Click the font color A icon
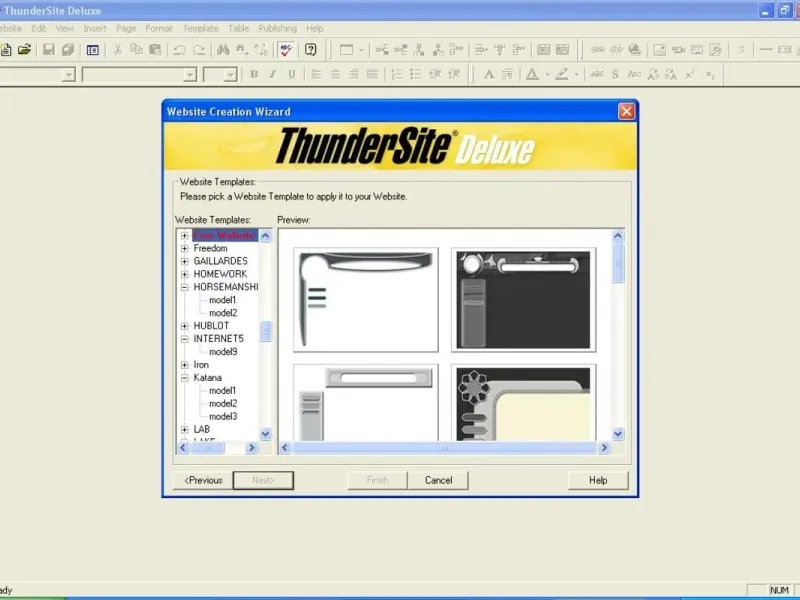The height and width of the screenshot is (600, 800). coord(532,74)
